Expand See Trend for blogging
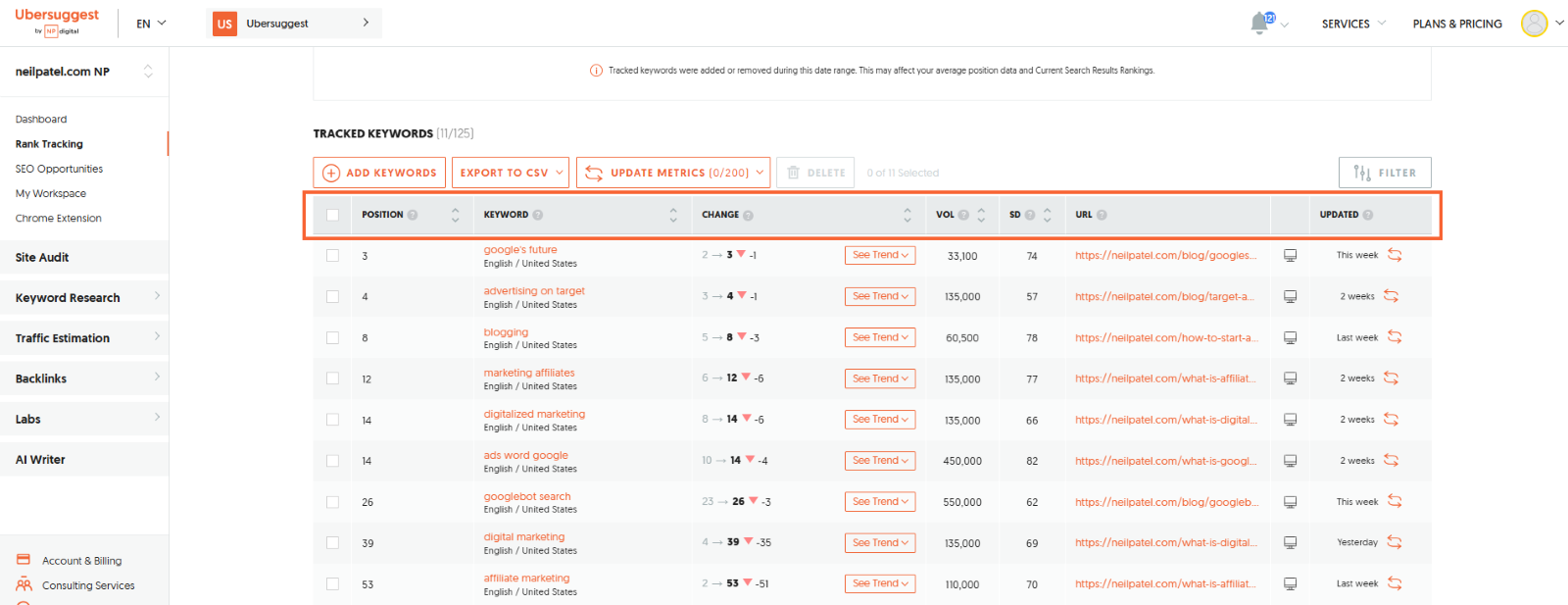The image size is (1568, 605). coord(880,337)
